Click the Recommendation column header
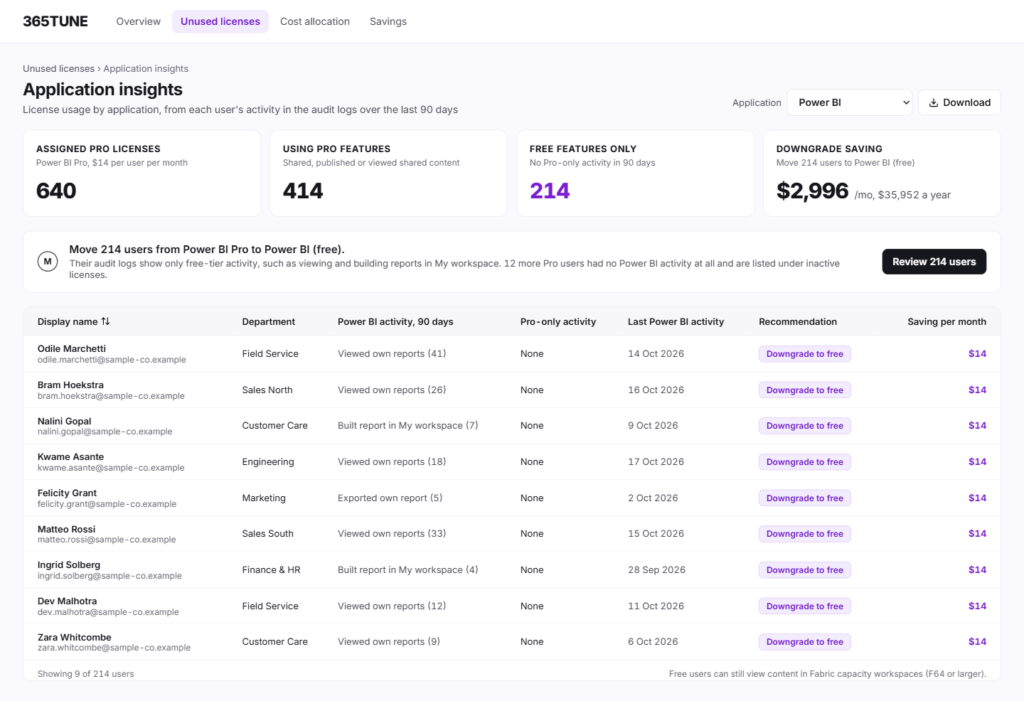This screenshot has height=701, width=1024. [x=797, y=321]
